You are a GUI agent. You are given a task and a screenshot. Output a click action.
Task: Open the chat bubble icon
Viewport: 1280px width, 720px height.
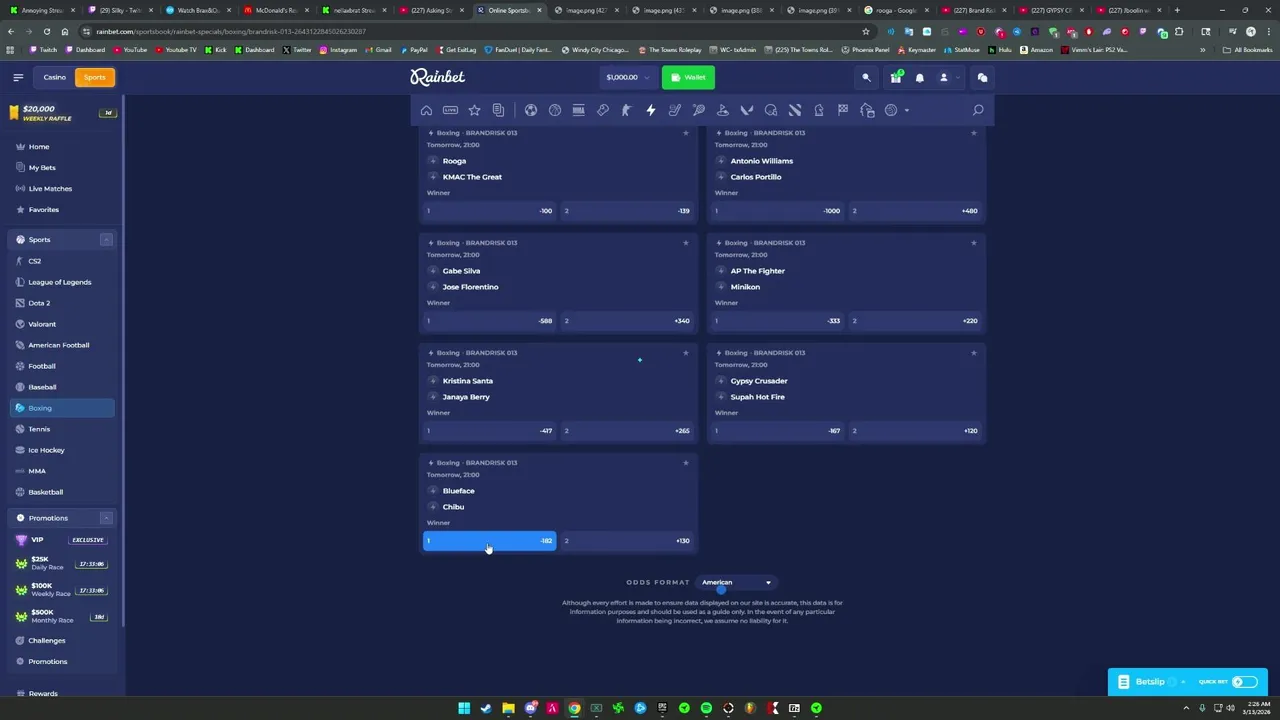pos(982,77)
